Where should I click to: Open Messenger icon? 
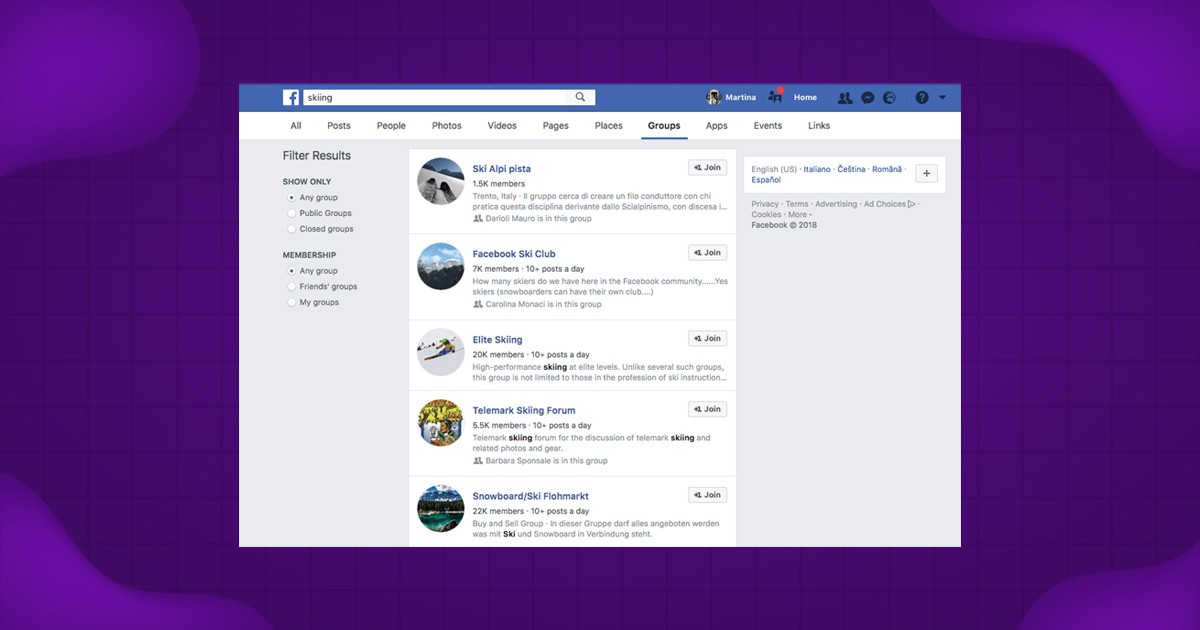(868, 98)
